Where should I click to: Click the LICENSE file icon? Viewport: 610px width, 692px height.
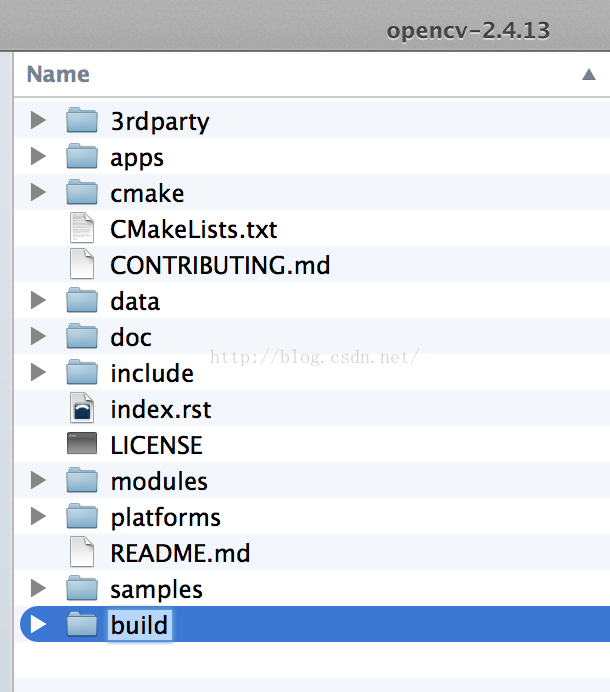(x=82, y=443)
